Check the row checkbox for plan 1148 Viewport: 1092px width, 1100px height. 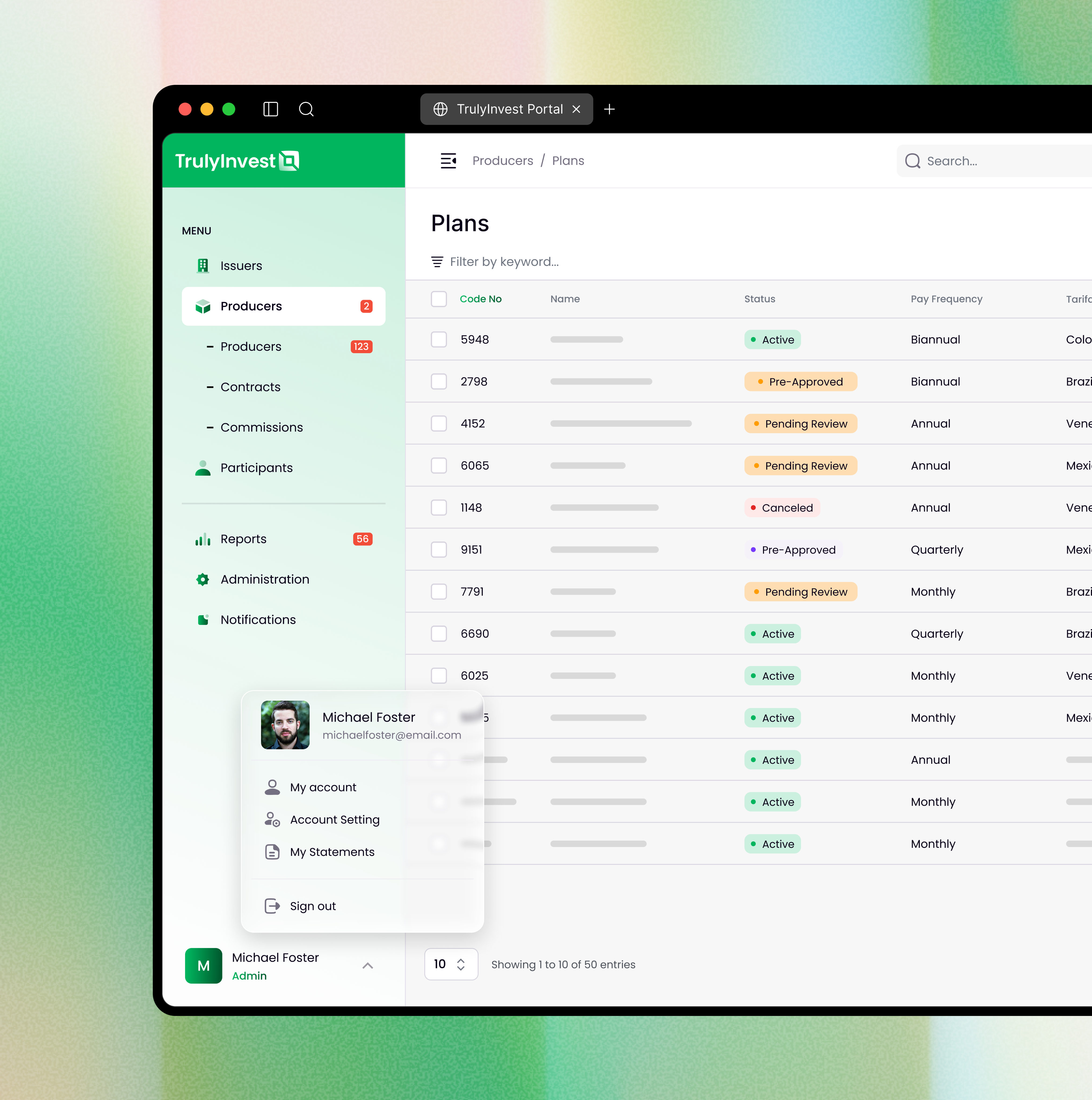point(438,507)
